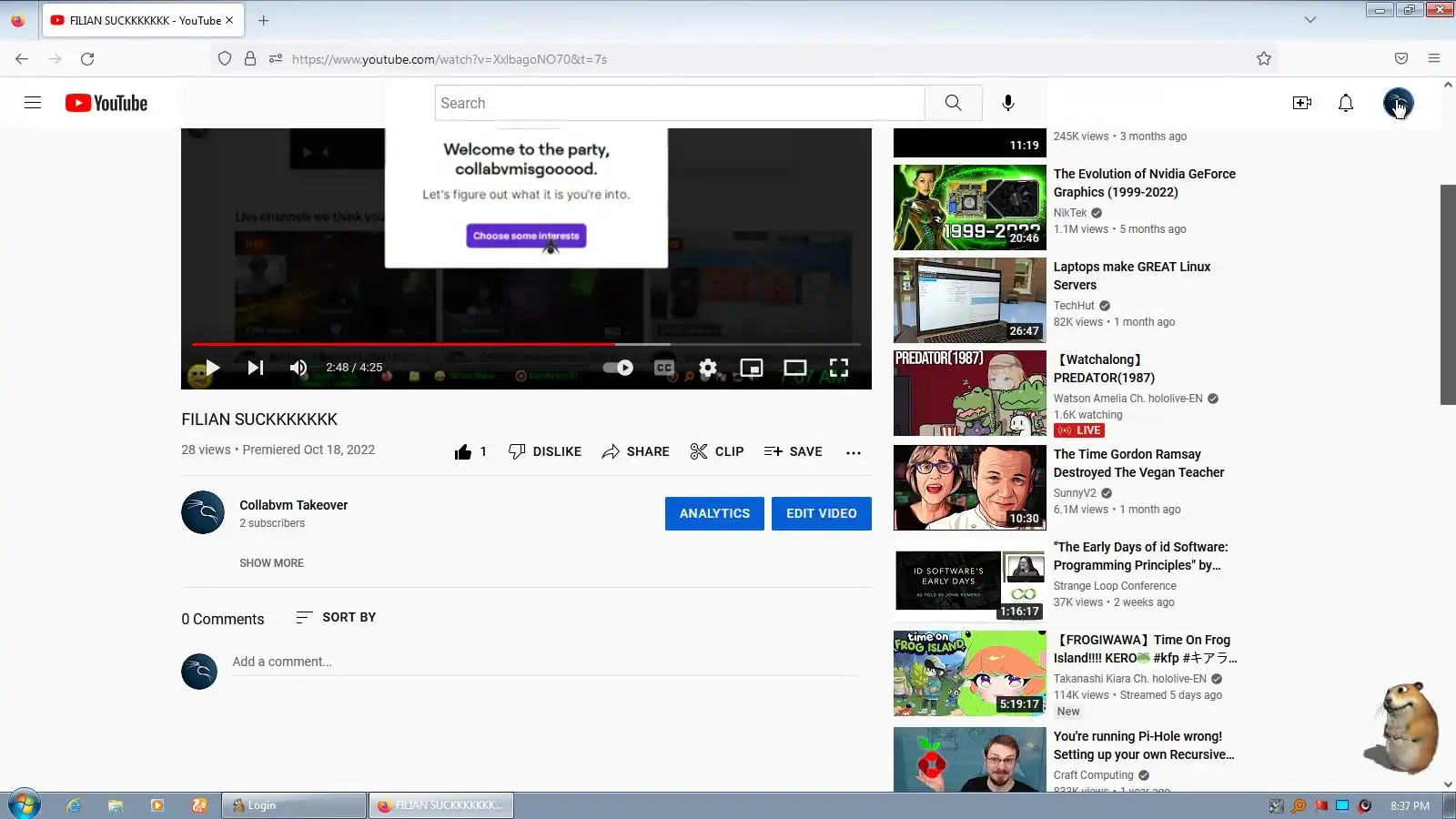
Task: Toggle the autoplay switch
Action: coord(619,368)
